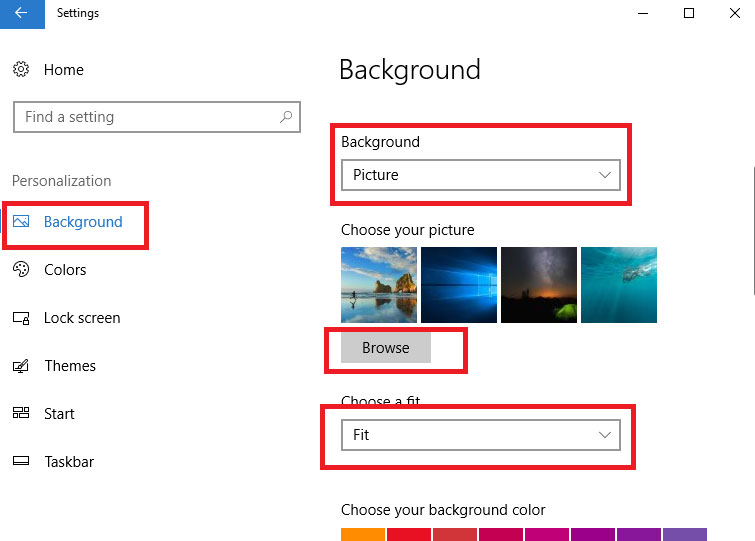Click the Taskbar icon in the sidebar
Viewport: 755px width, 541px height.
click(x=21, y=462)
